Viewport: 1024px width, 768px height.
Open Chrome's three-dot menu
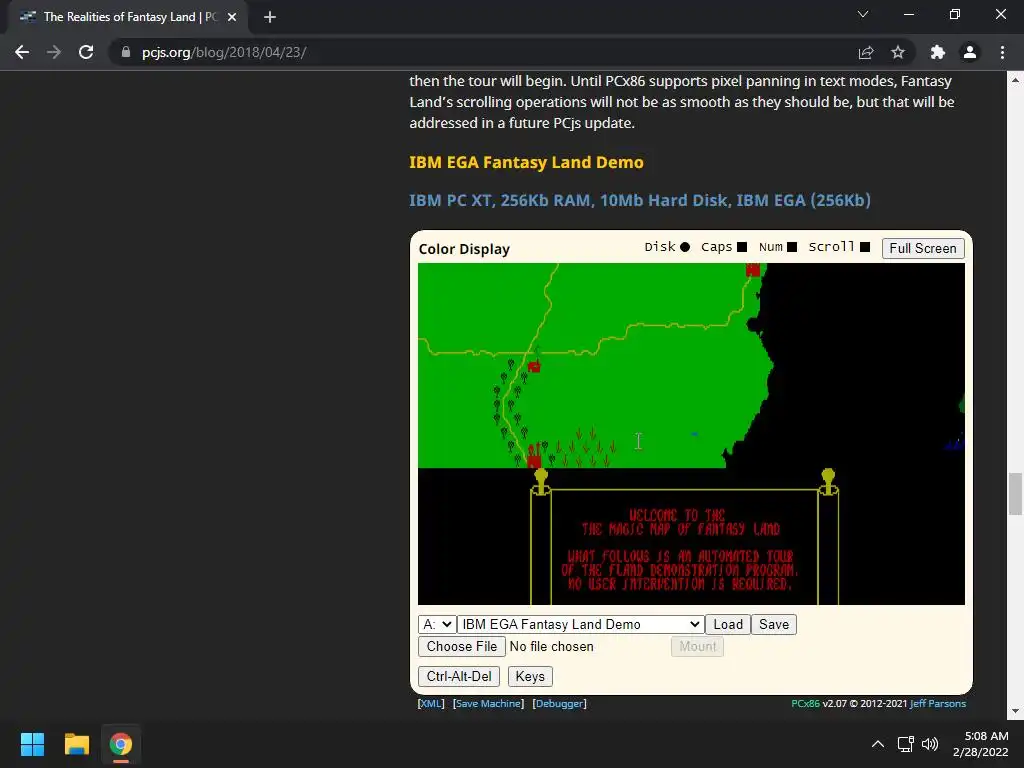click(x=1002, y=52)
